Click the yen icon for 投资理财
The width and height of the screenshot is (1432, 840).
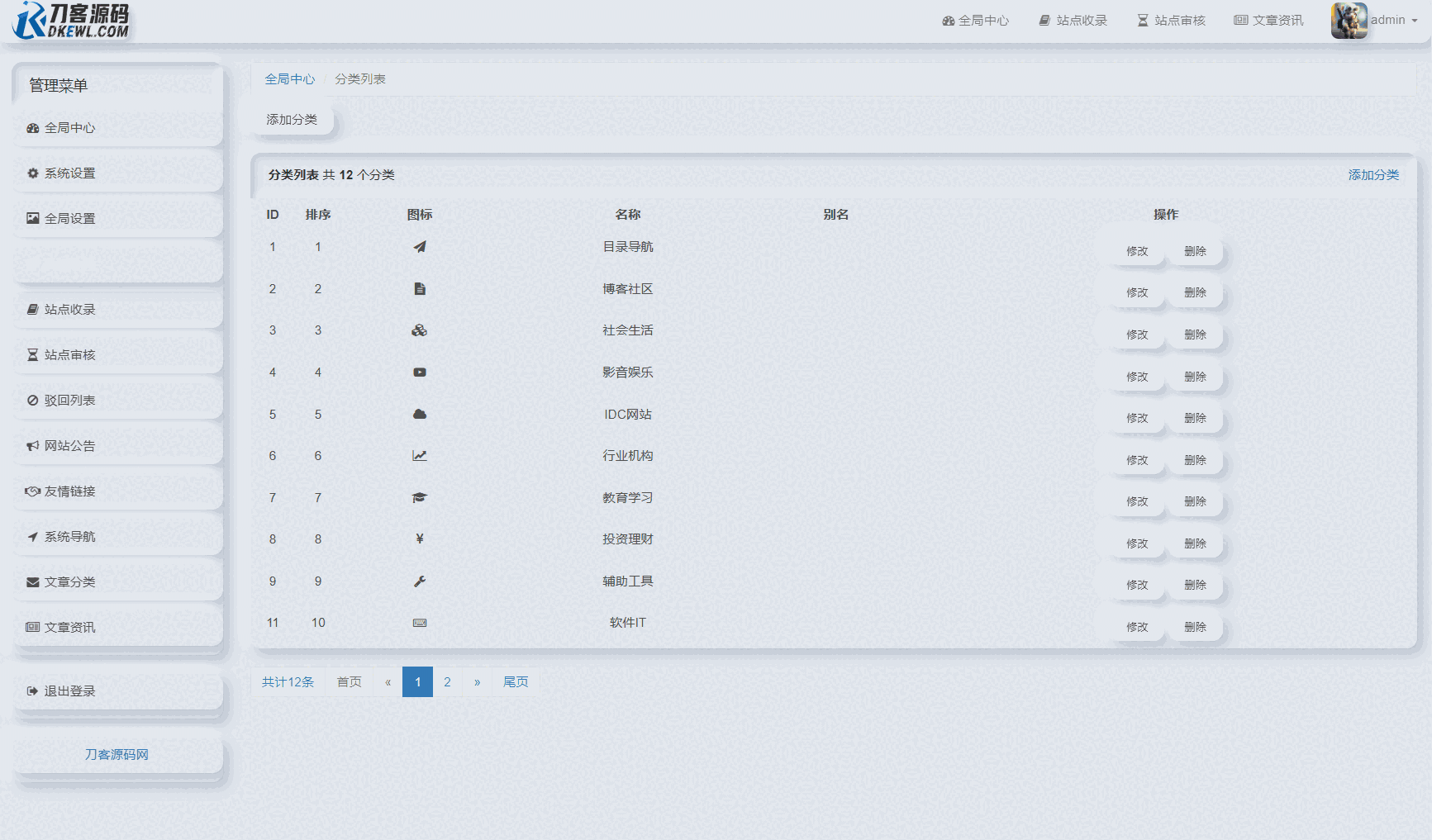tap(420, 539)
